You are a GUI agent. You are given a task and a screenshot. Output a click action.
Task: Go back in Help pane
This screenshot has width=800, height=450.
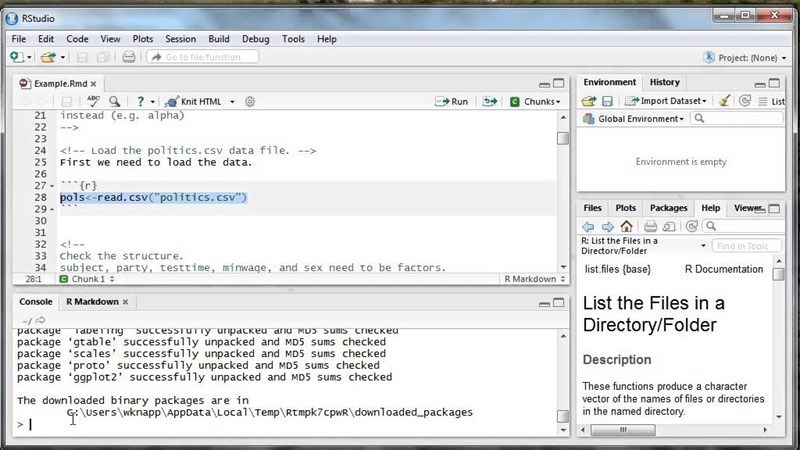pos(588,226)
